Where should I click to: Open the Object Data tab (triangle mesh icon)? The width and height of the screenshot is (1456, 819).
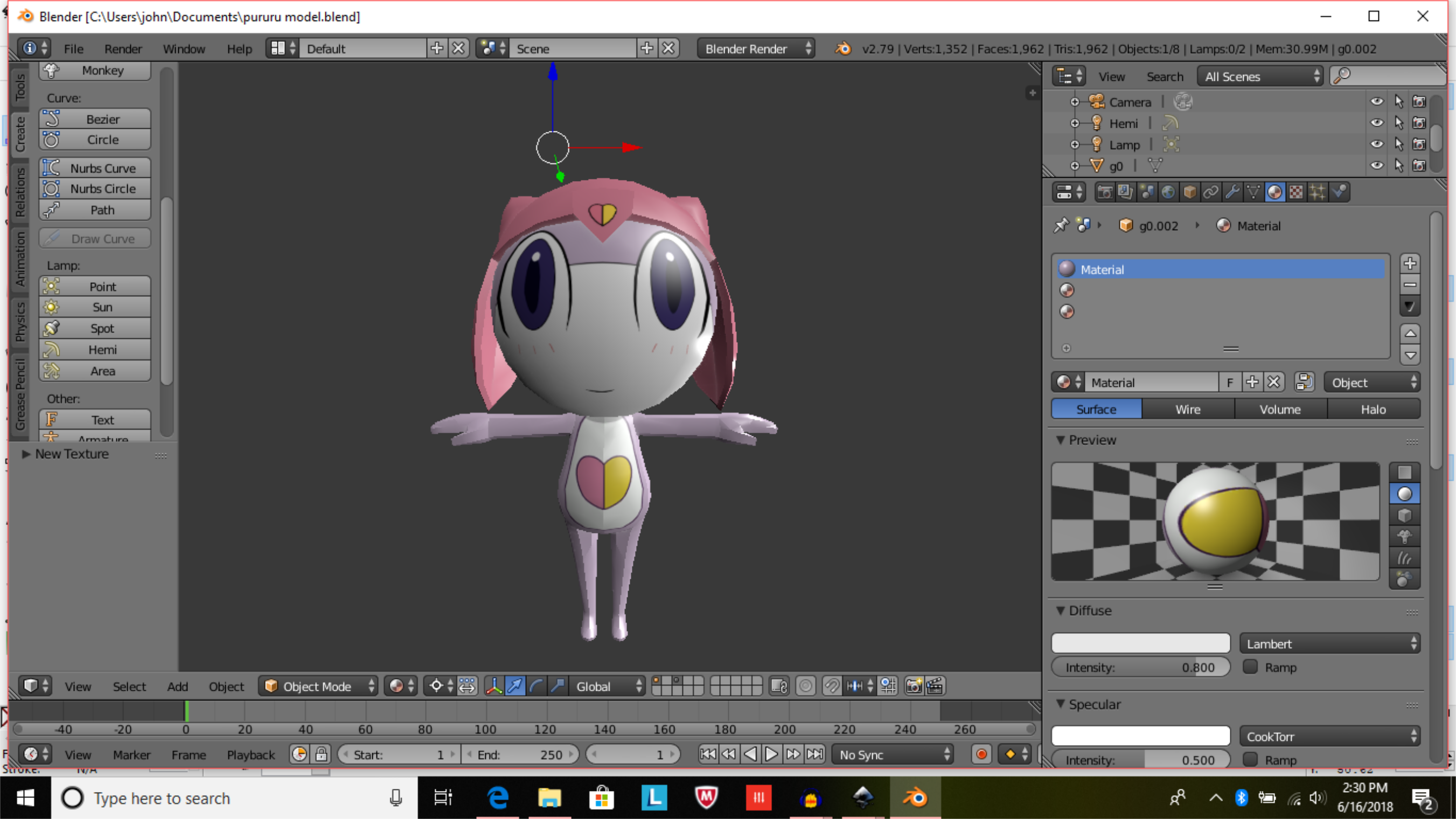click(x=1253, y=192)
